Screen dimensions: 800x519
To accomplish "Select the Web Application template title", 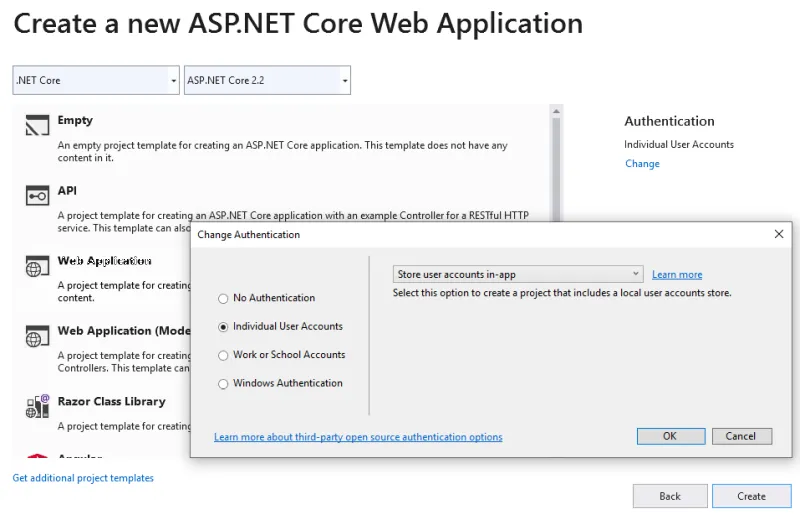I will (x=104, y=261).
